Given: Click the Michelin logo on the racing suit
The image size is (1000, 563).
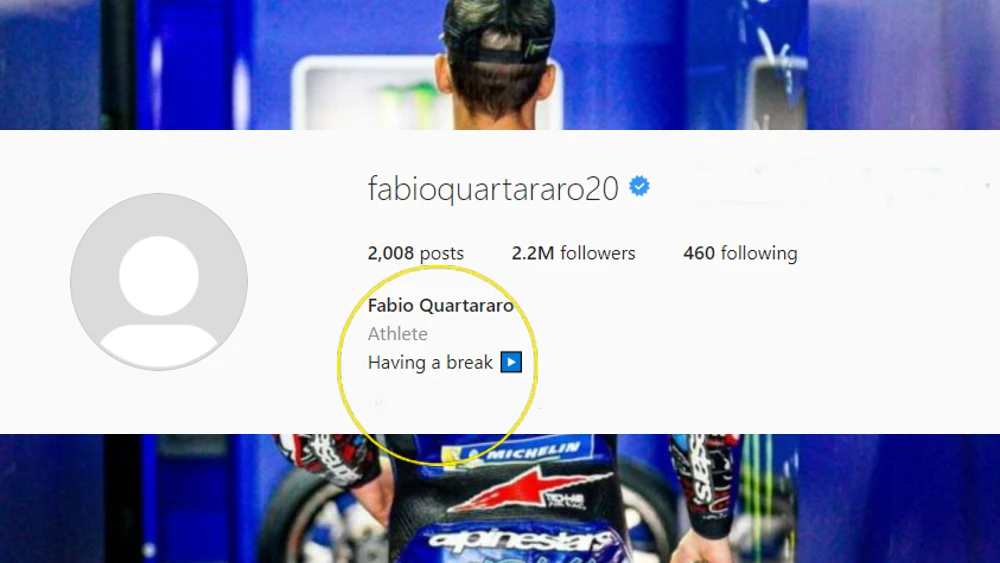Looking at the screenshot, I should pos(518,453).
